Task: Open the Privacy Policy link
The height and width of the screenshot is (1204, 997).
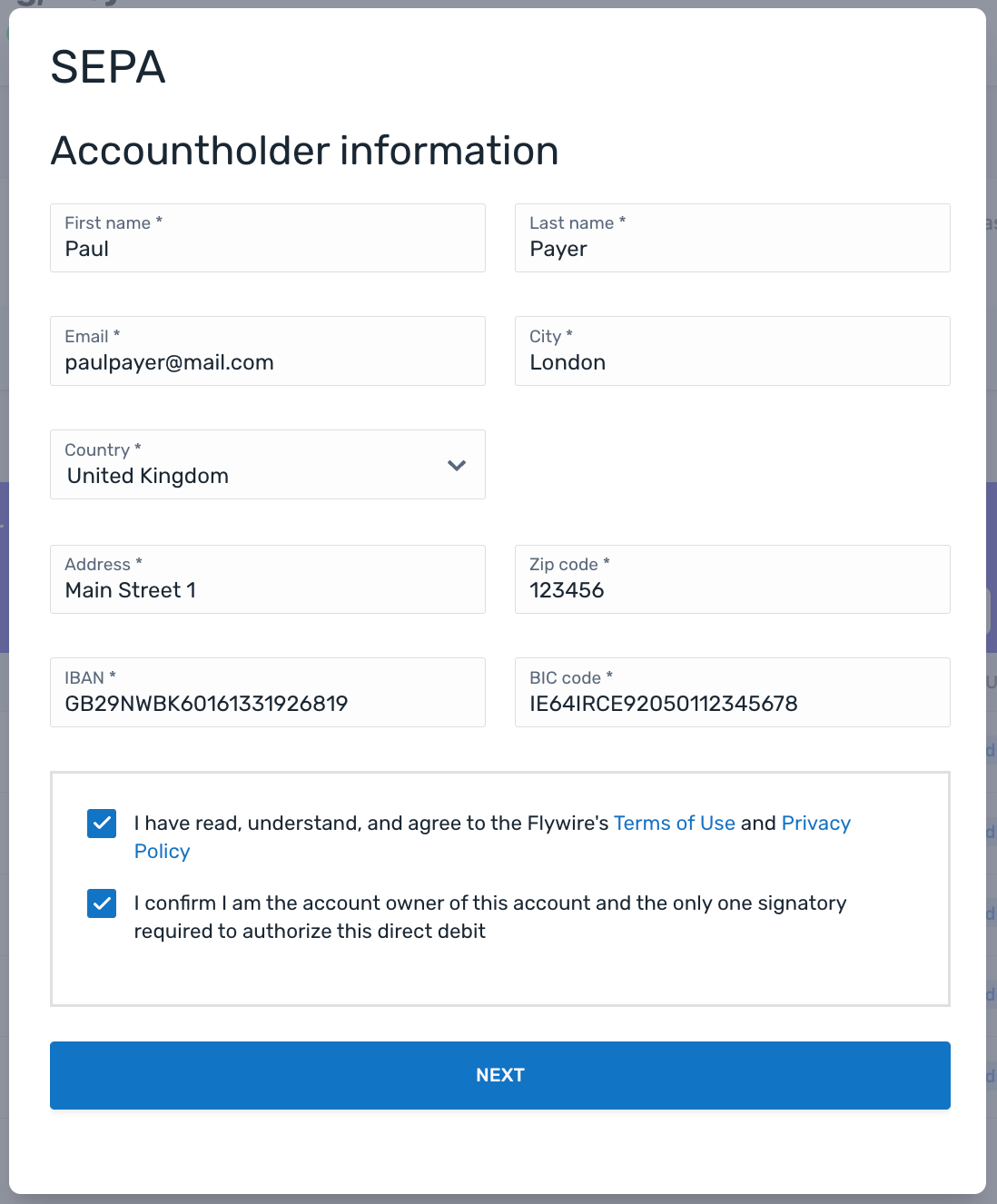Action: (x=815, y=824)
